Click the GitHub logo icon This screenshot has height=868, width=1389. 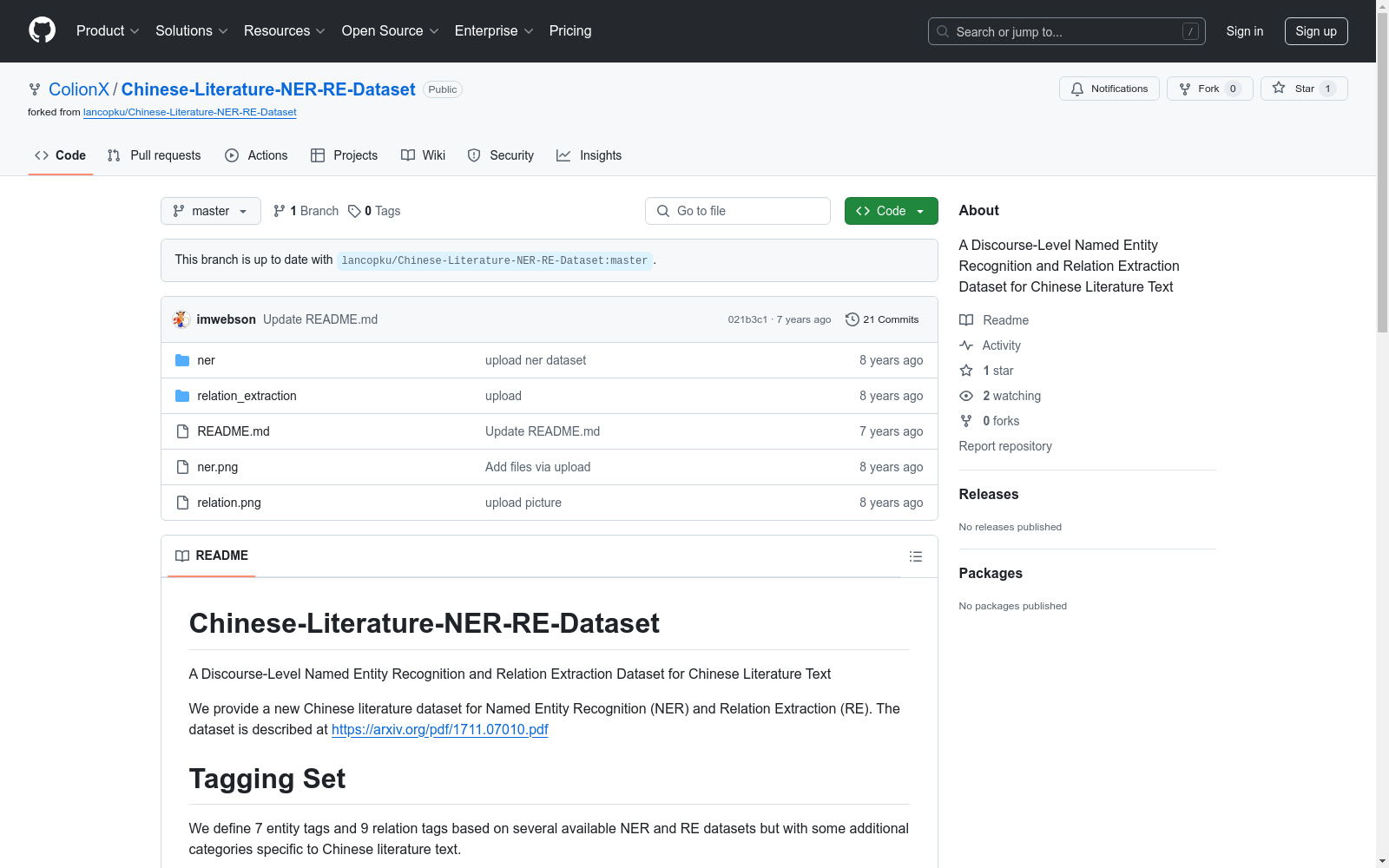[42, 30]
